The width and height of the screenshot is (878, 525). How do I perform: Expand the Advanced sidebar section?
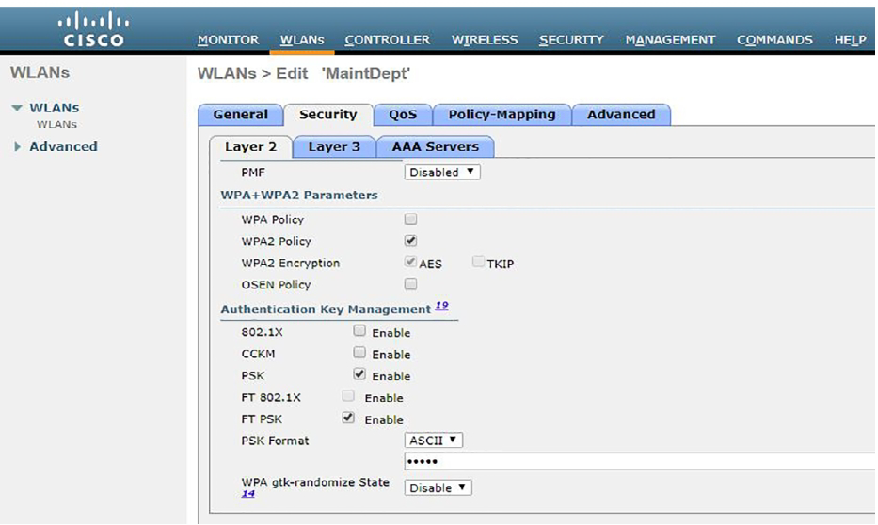click(17, 147)
